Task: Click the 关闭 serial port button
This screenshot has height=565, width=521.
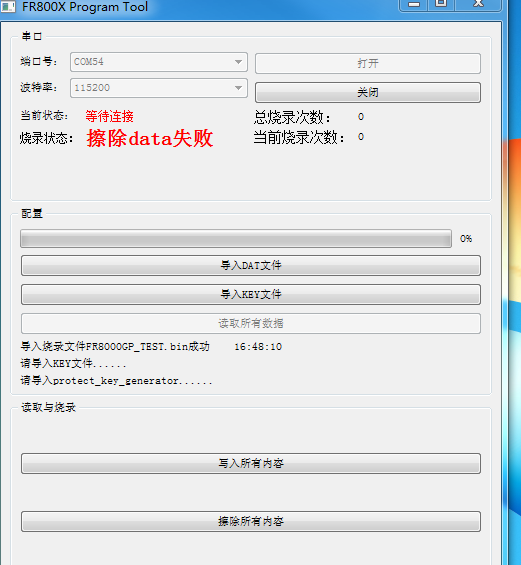Action: [x=368, y=92]
